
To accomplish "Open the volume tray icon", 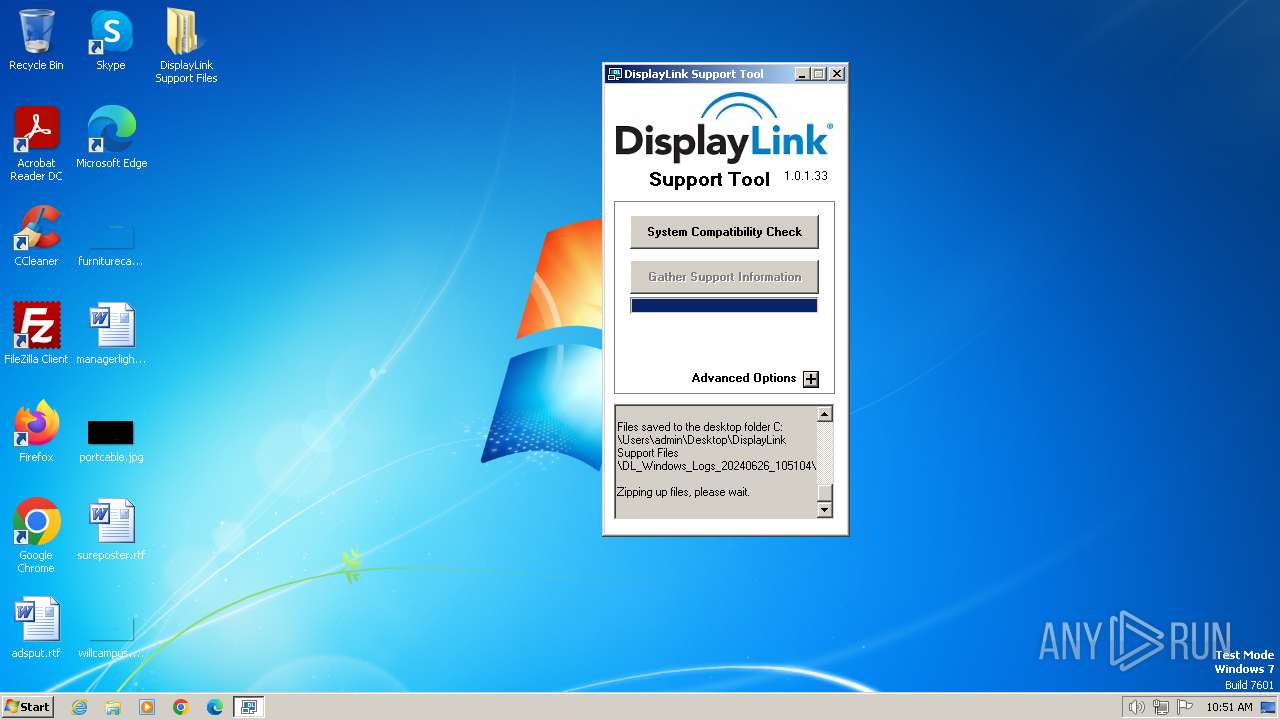I will (x=1136, y=707).
